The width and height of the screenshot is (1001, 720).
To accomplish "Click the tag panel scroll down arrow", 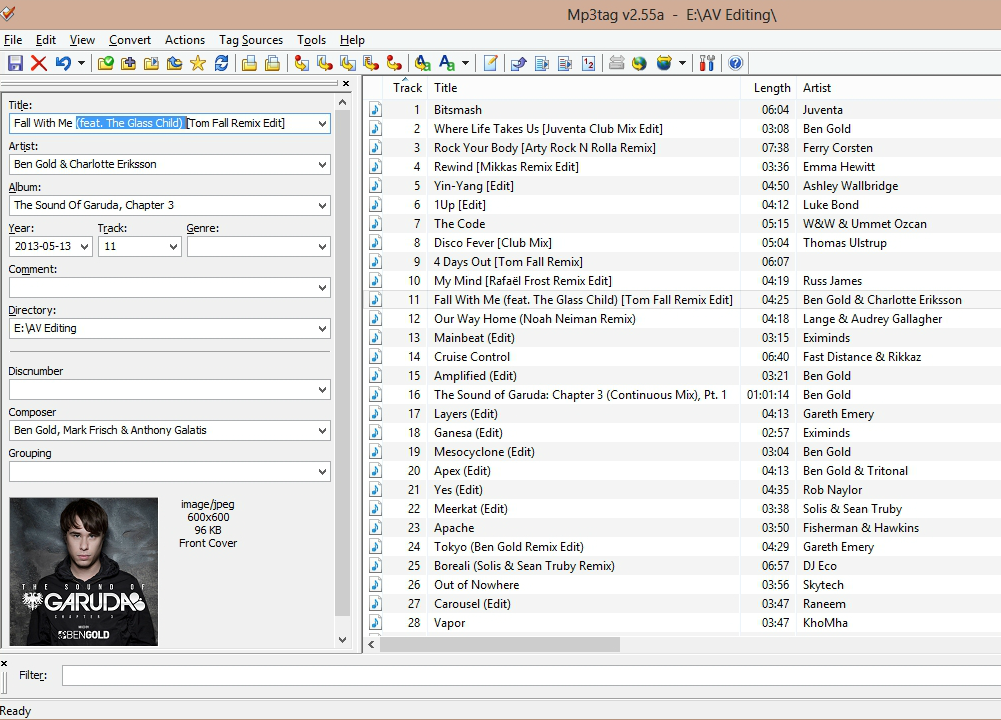I will pyautogui.click(x=343, y=640).
